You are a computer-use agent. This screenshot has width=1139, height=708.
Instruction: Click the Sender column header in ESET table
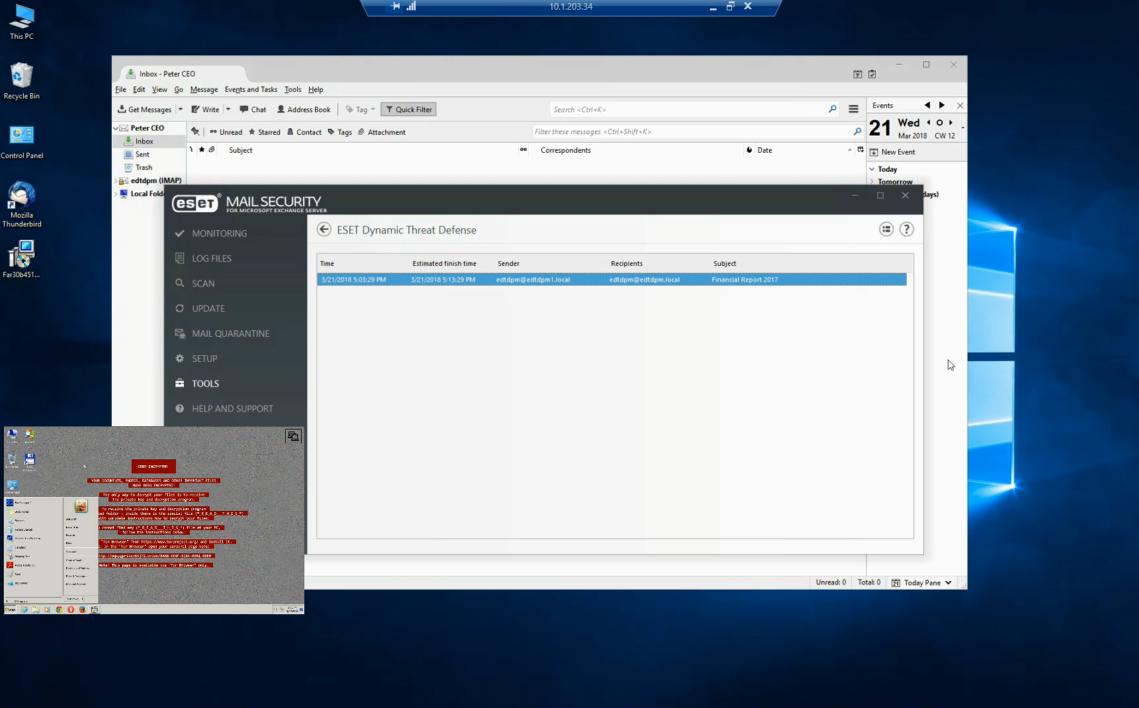pyautogui.click(x=508, y=264)
